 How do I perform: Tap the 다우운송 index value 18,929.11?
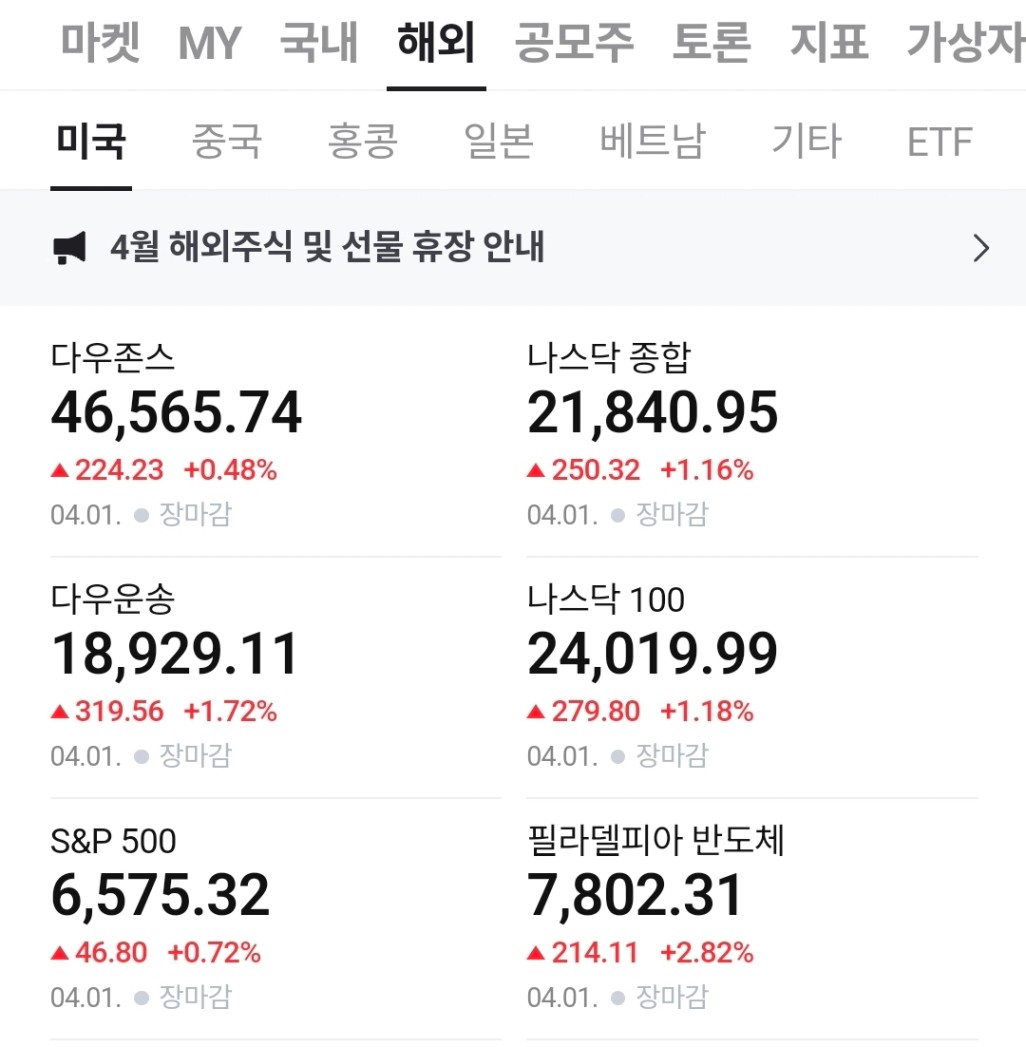tap(176, 654)
